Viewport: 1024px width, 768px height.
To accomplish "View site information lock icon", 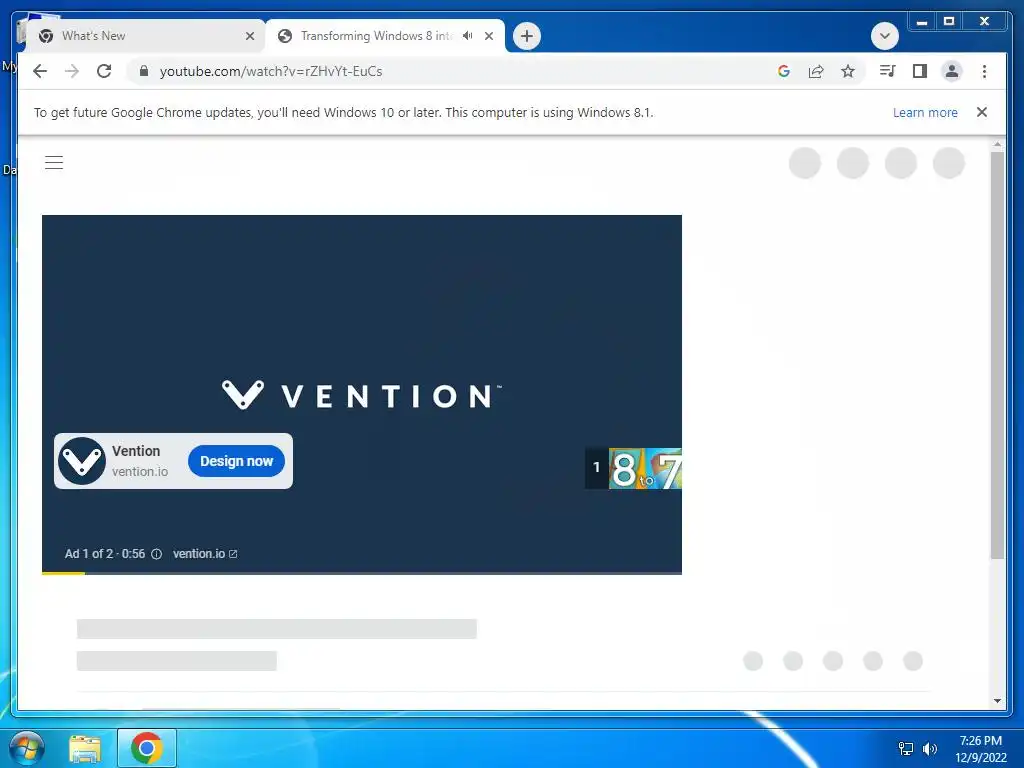I will (x=144, y=71).
